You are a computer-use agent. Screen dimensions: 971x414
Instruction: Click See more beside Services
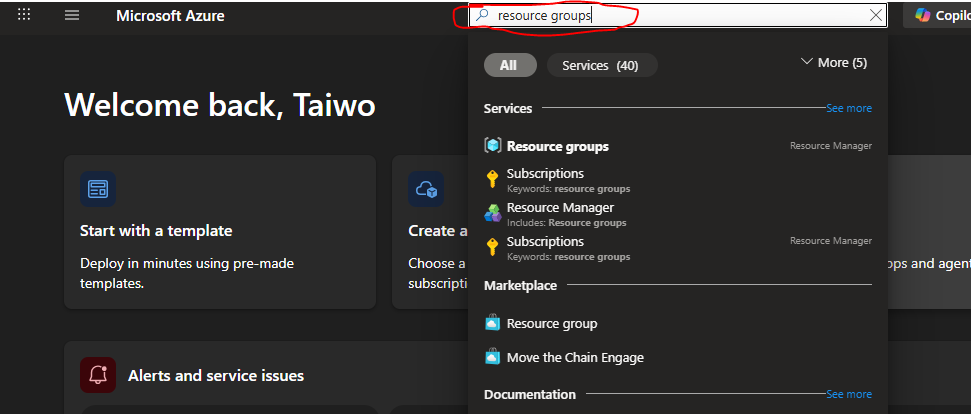(849, 108)
